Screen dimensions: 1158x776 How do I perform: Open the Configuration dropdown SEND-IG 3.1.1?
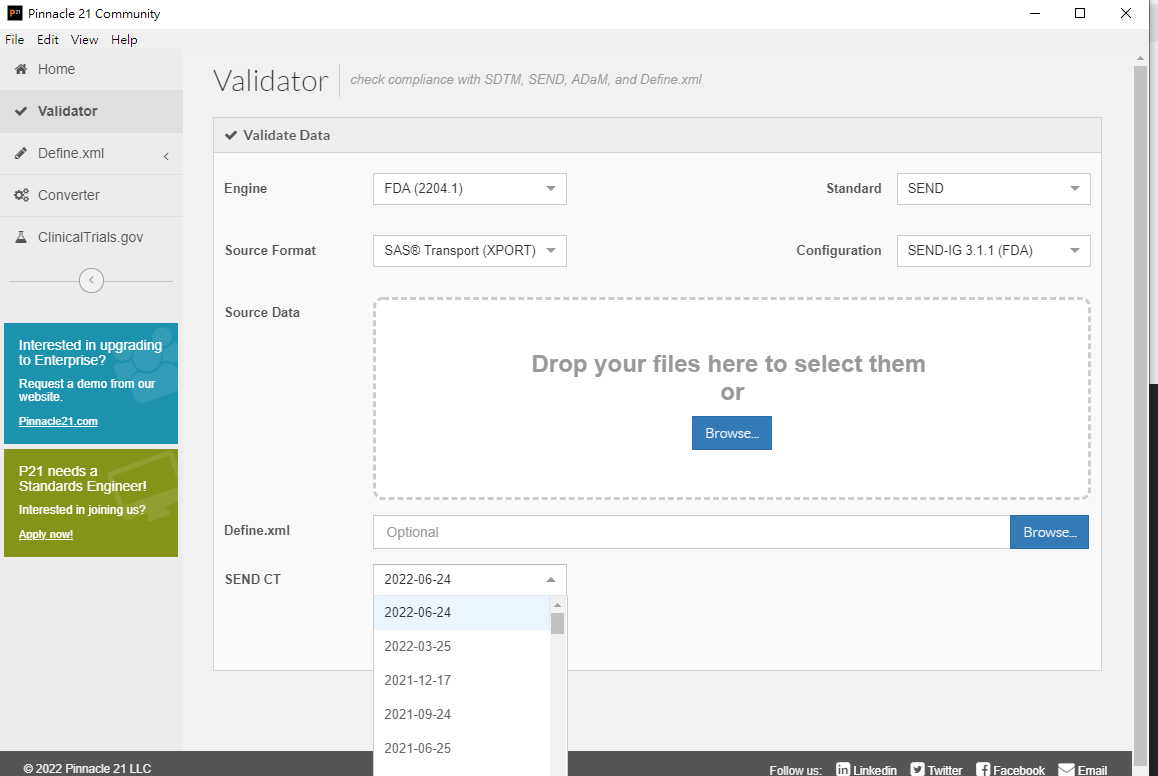click(x=993, y=251)
